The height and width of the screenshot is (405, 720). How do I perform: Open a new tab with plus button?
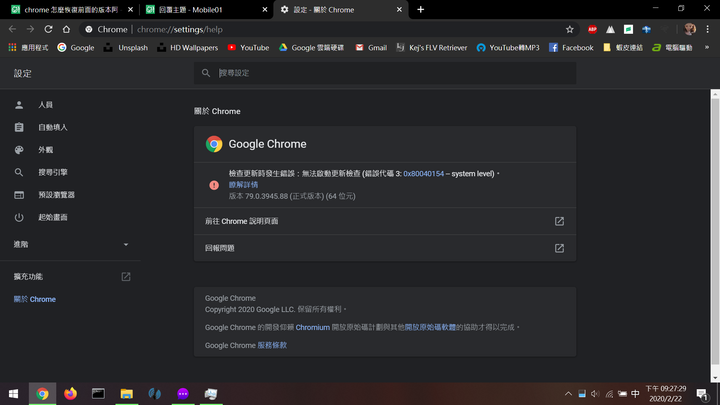point(421,10)
